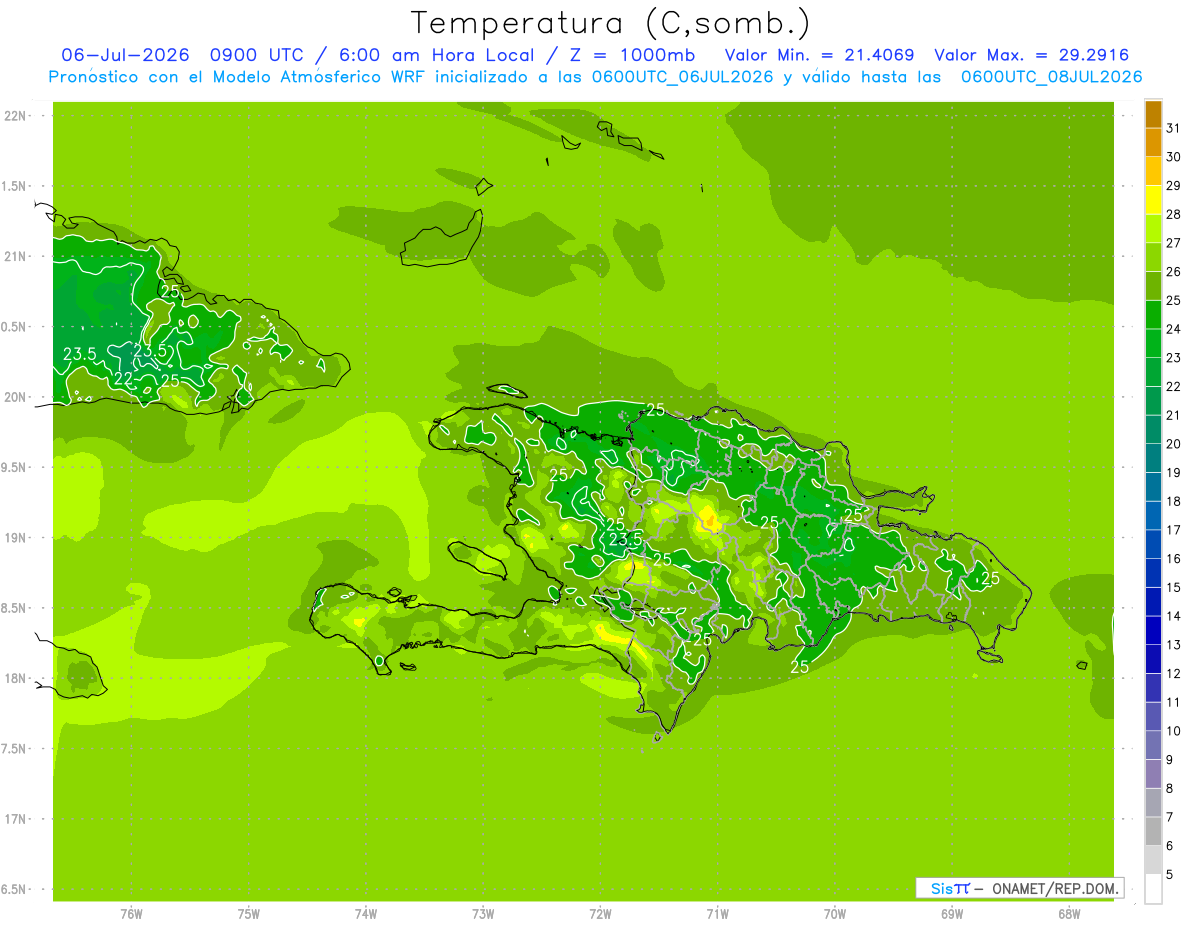The width and height of the screenshot is (1200, 927).
Task: Click the '0900 UTC' time text
Action: point(256,55)
